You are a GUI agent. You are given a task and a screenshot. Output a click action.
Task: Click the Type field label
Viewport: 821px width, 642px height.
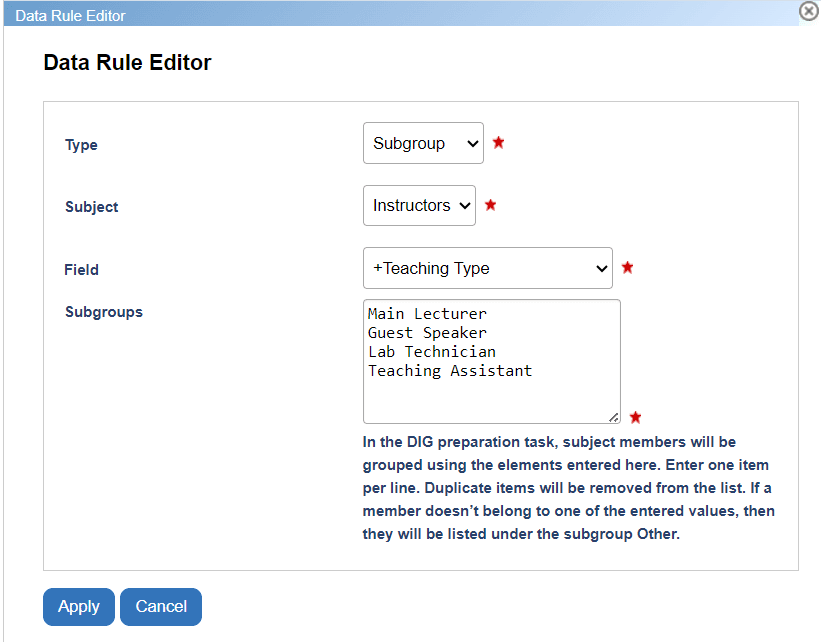(81, 145)
